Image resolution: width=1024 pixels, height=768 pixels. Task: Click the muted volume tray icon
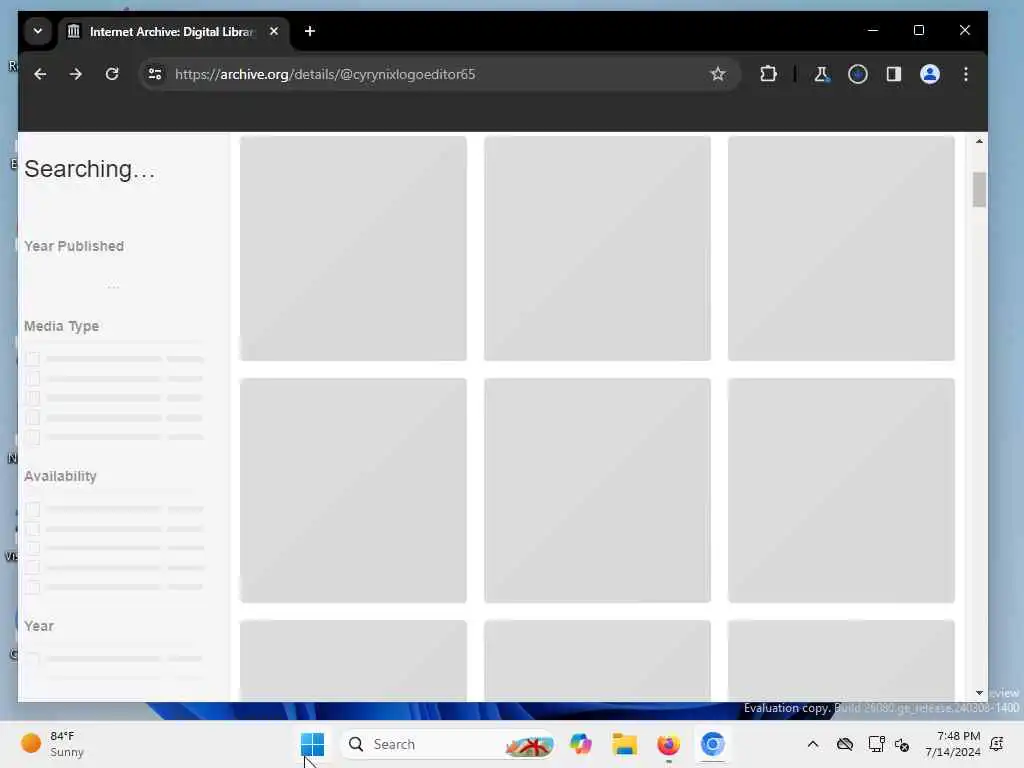pyautogui.click(x=902, y=744)
